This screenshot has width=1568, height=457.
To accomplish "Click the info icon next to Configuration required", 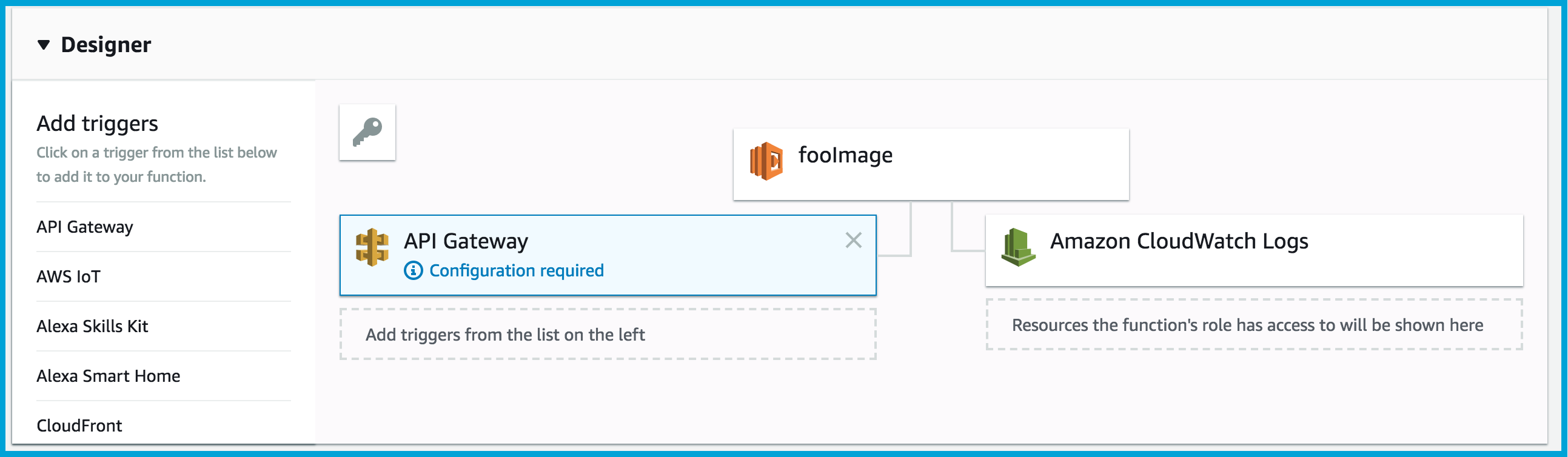I will click(x=414, y=270).
